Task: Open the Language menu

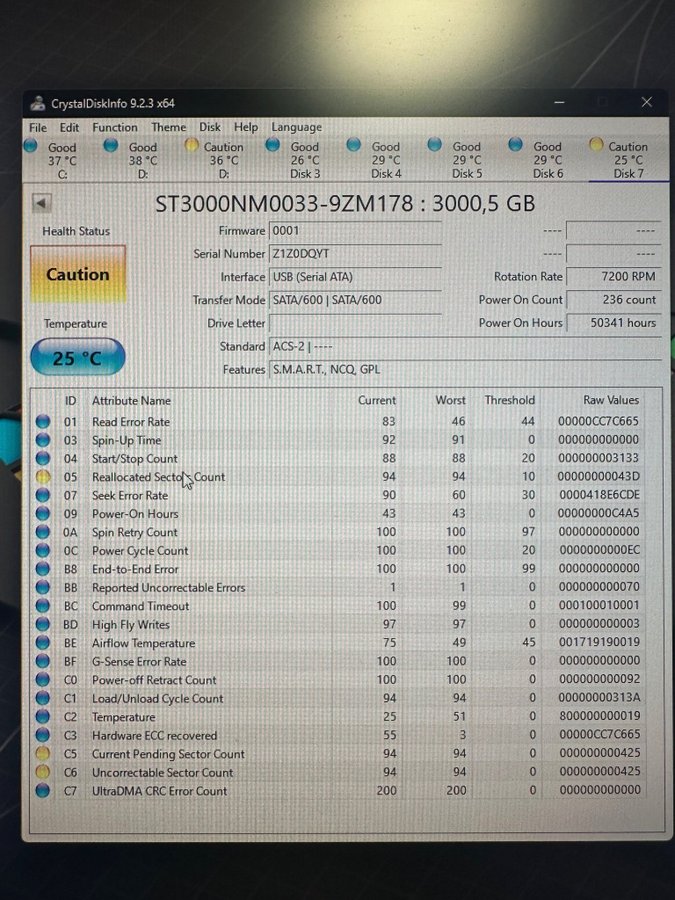Action: coord(296,128)
